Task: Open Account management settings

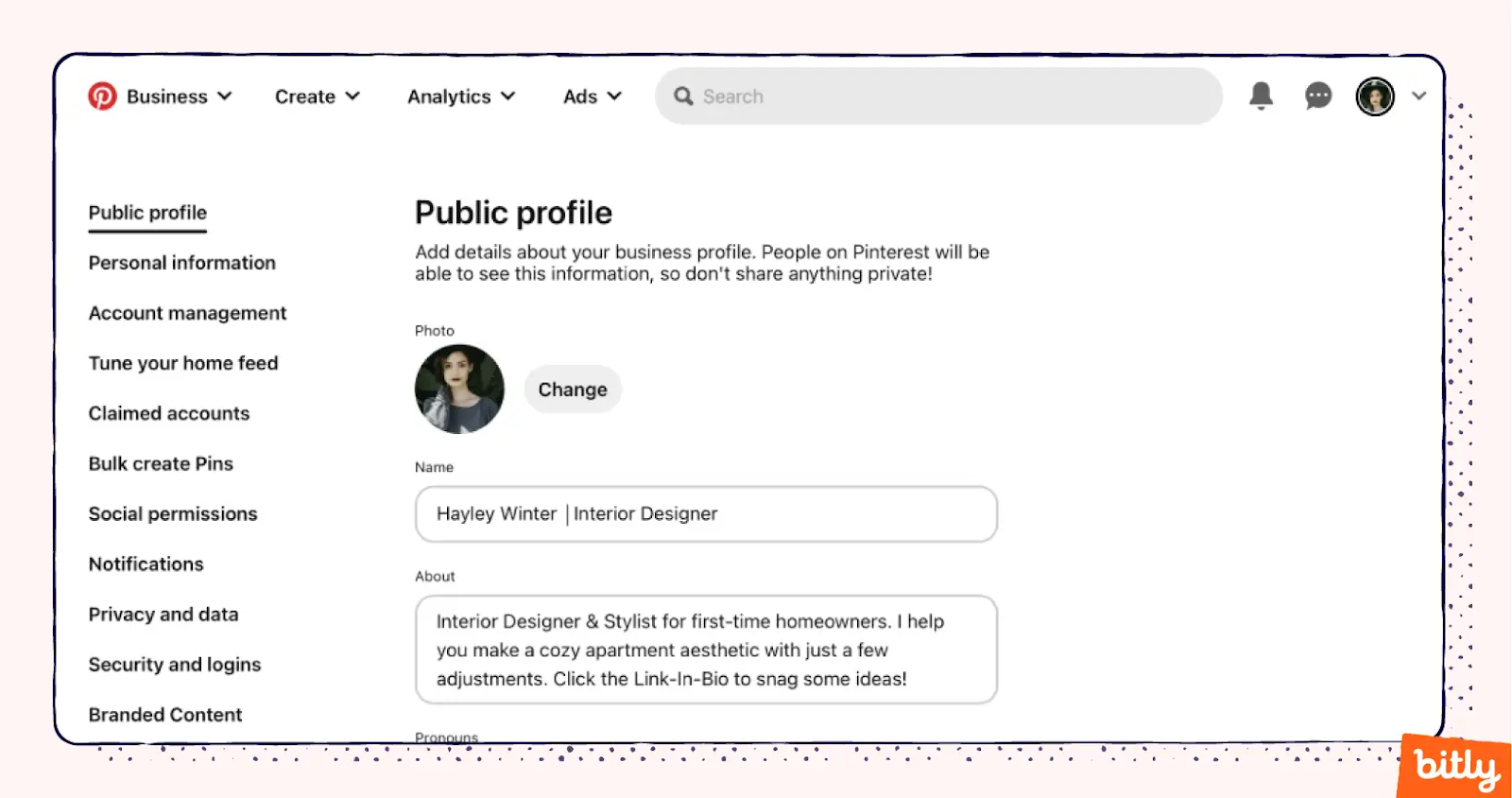Action: (x=187, y=313)
